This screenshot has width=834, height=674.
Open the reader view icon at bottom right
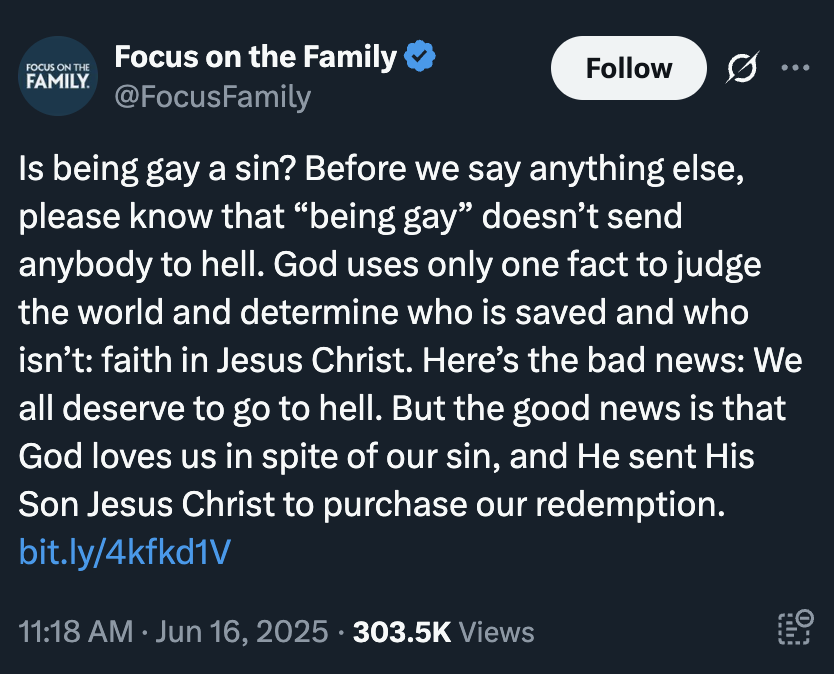point(796,631)
